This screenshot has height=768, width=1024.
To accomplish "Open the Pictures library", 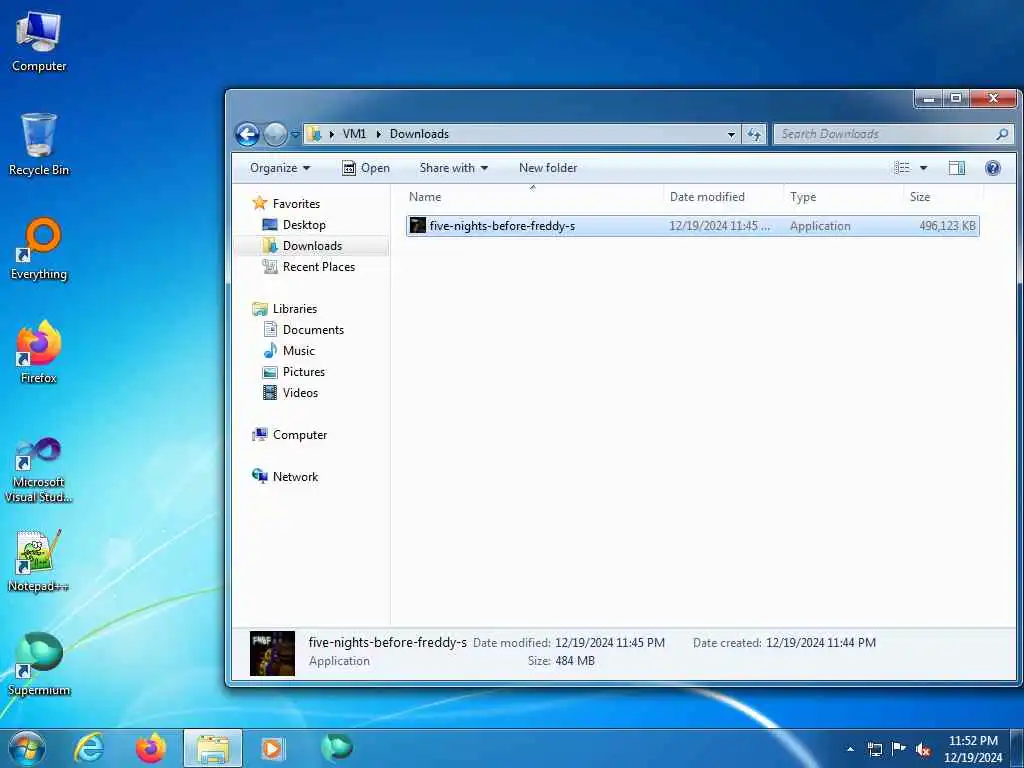I will click(303, 372).
